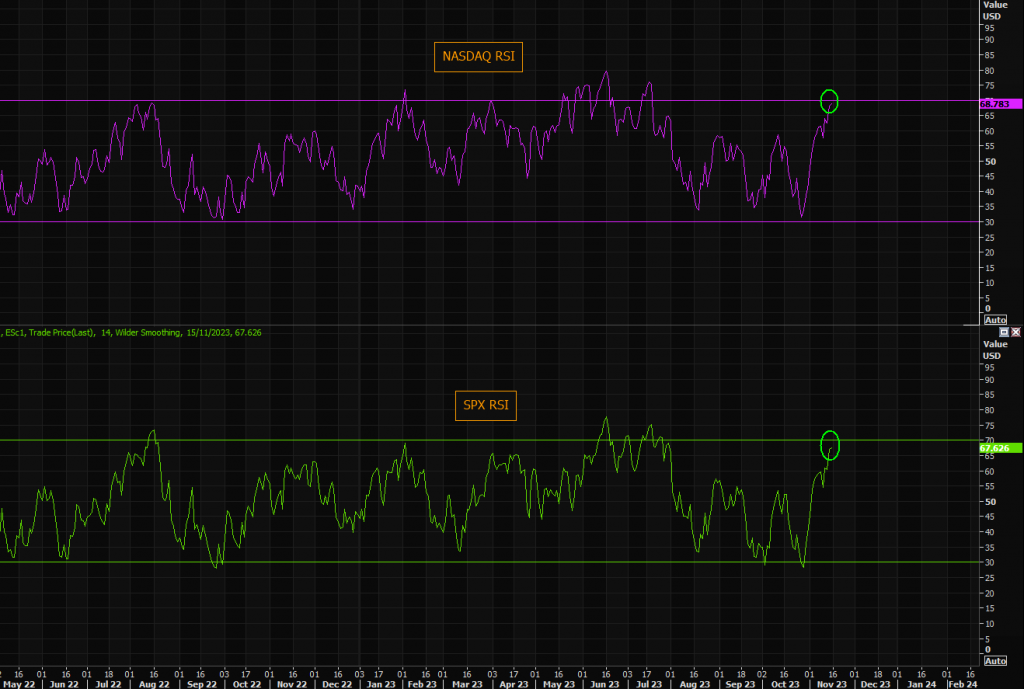1024x689 pixels.
Task: Minimize the lower SPX RSI panel
Action: (x=1005, y=331)
